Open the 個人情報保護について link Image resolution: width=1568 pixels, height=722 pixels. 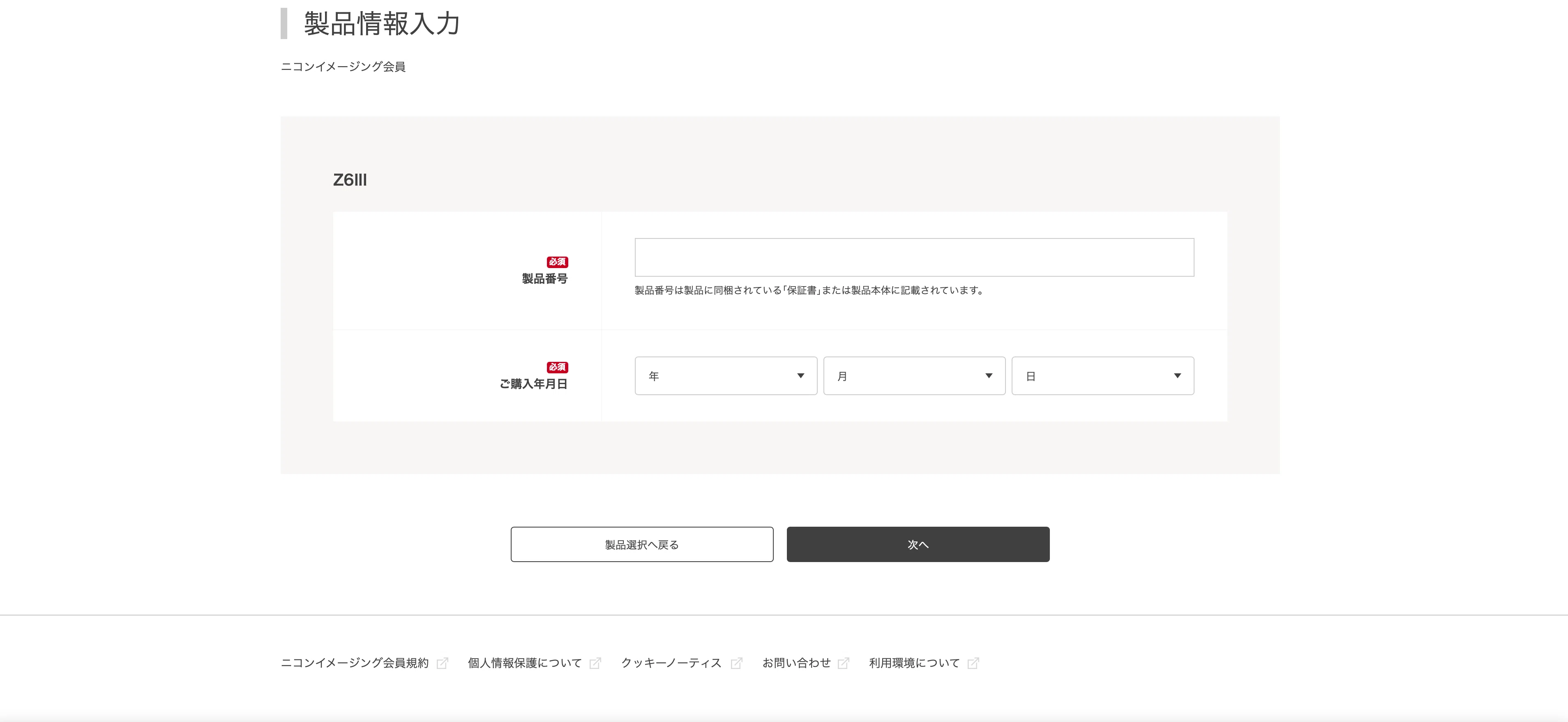point(525,663)
